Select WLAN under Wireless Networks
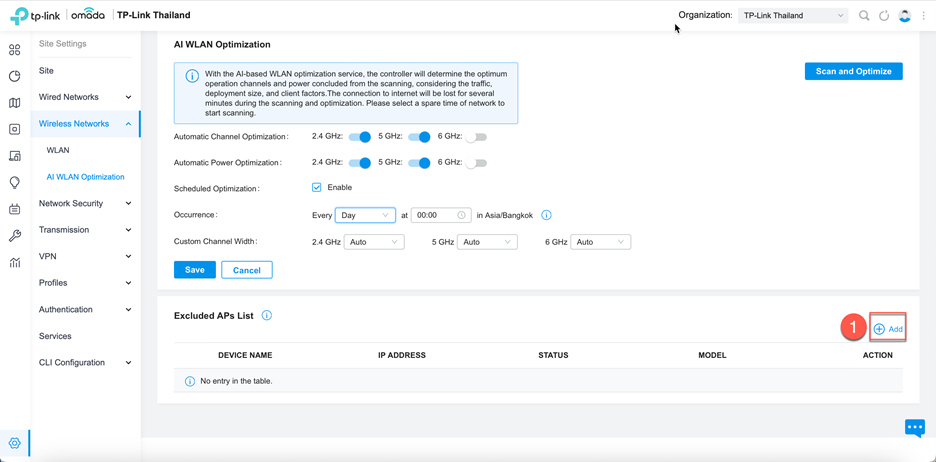The width and height of the screenshot is (936, 462). (58, 150)
